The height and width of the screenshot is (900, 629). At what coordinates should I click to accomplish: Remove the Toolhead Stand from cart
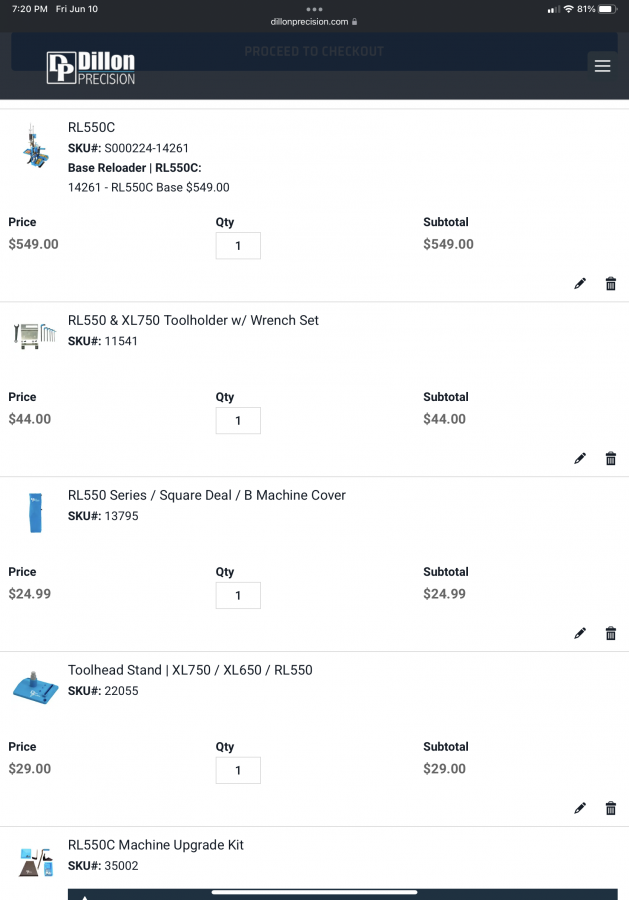(x=611, y=808)
